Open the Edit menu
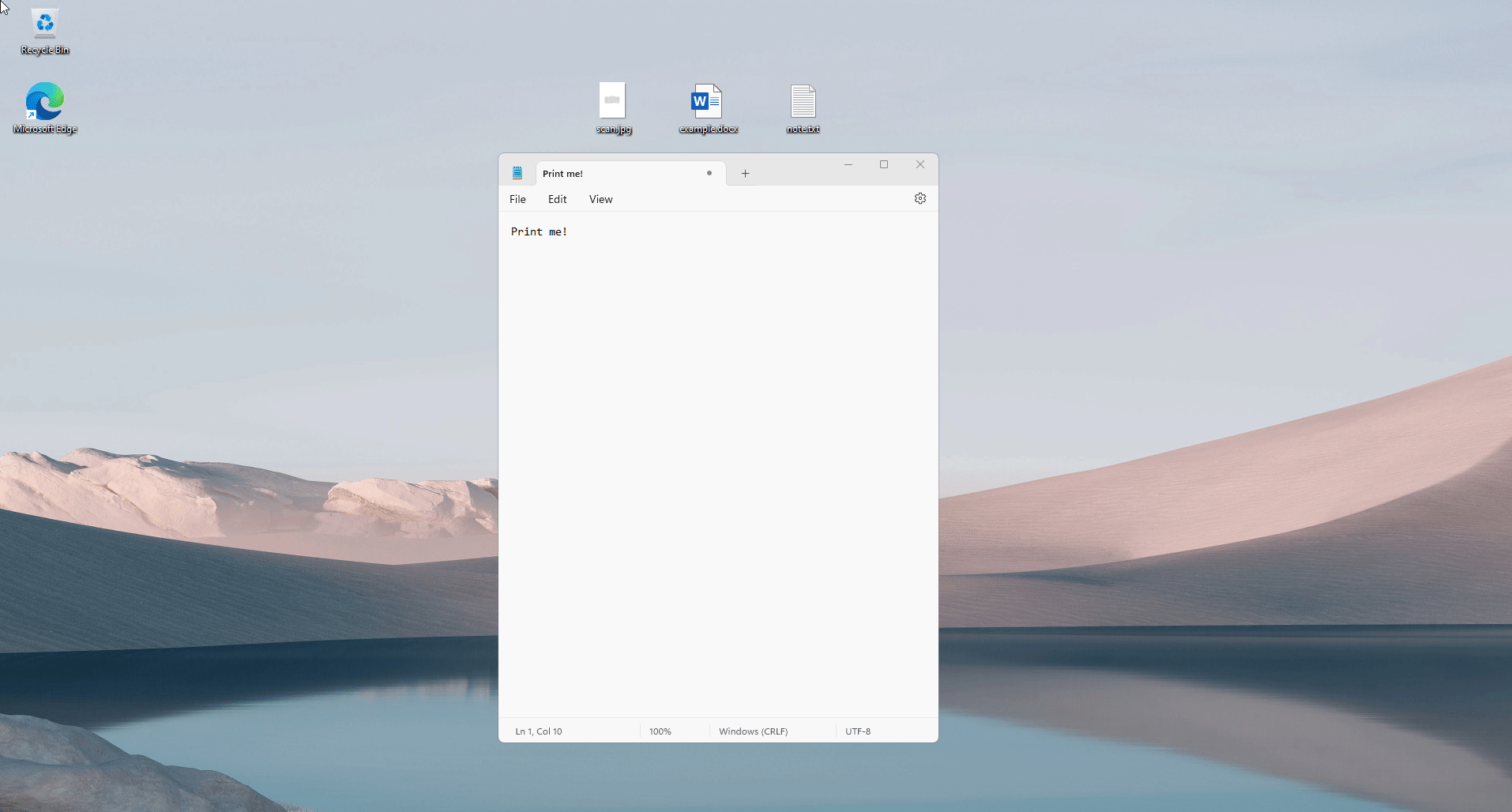The image size is (1512, 812). pos(557,199)
